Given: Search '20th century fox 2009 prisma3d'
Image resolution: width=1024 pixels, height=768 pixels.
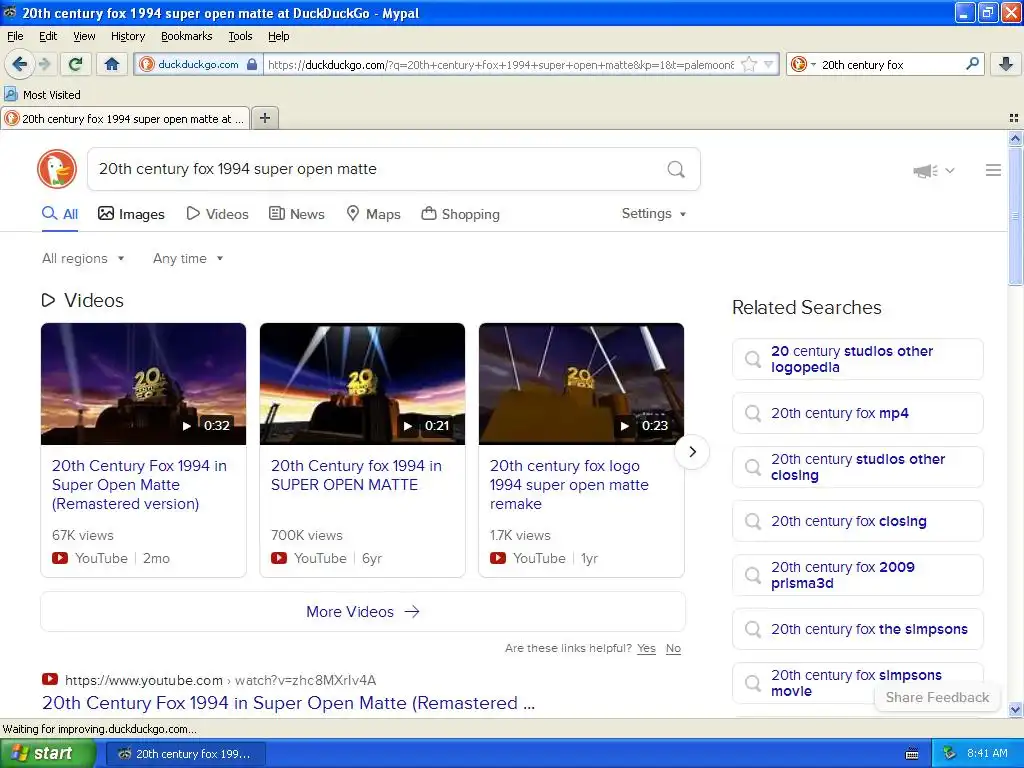Looking at the screenshot, I should pyautogui.click(x=857, y=575).
